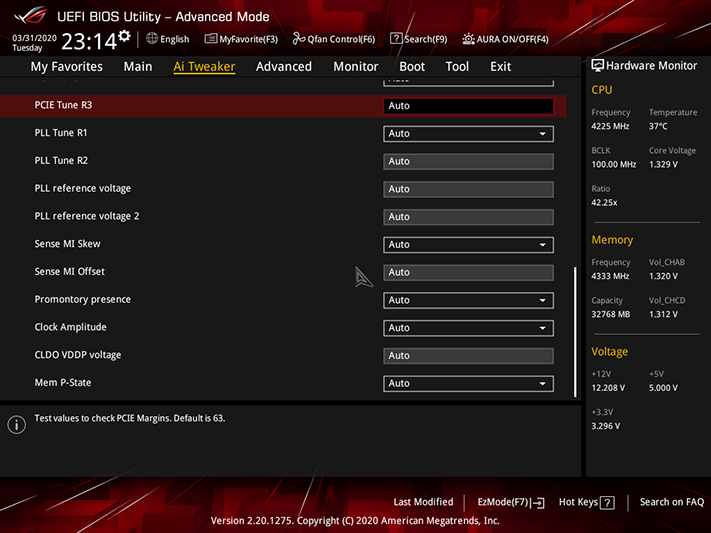Click the Hardware Monitor screen icon
The image size is (711, 533).
598,65
